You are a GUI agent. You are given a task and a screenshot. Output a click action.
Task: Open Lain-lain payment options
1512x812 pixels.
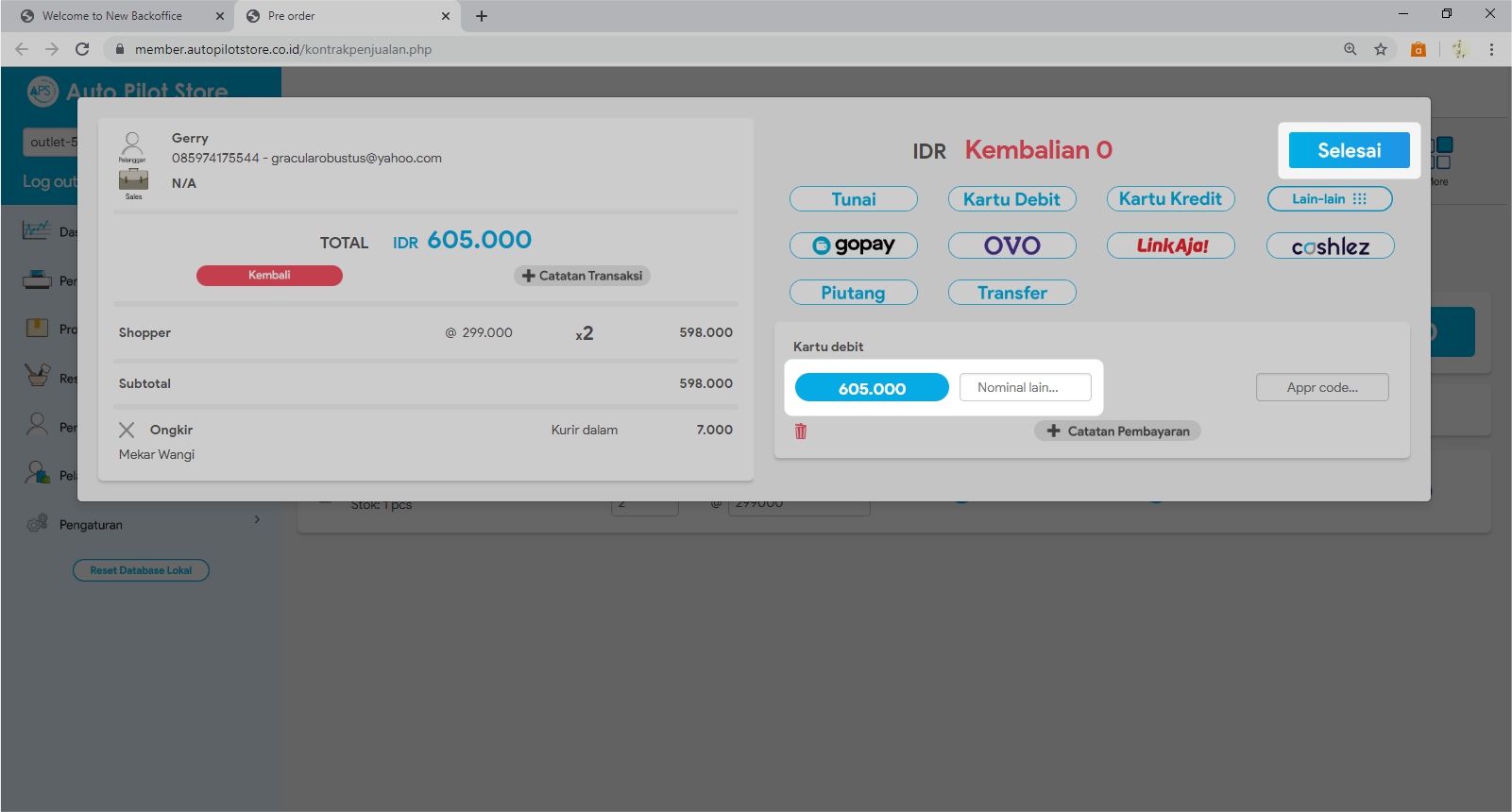(x=1330, y=199)
